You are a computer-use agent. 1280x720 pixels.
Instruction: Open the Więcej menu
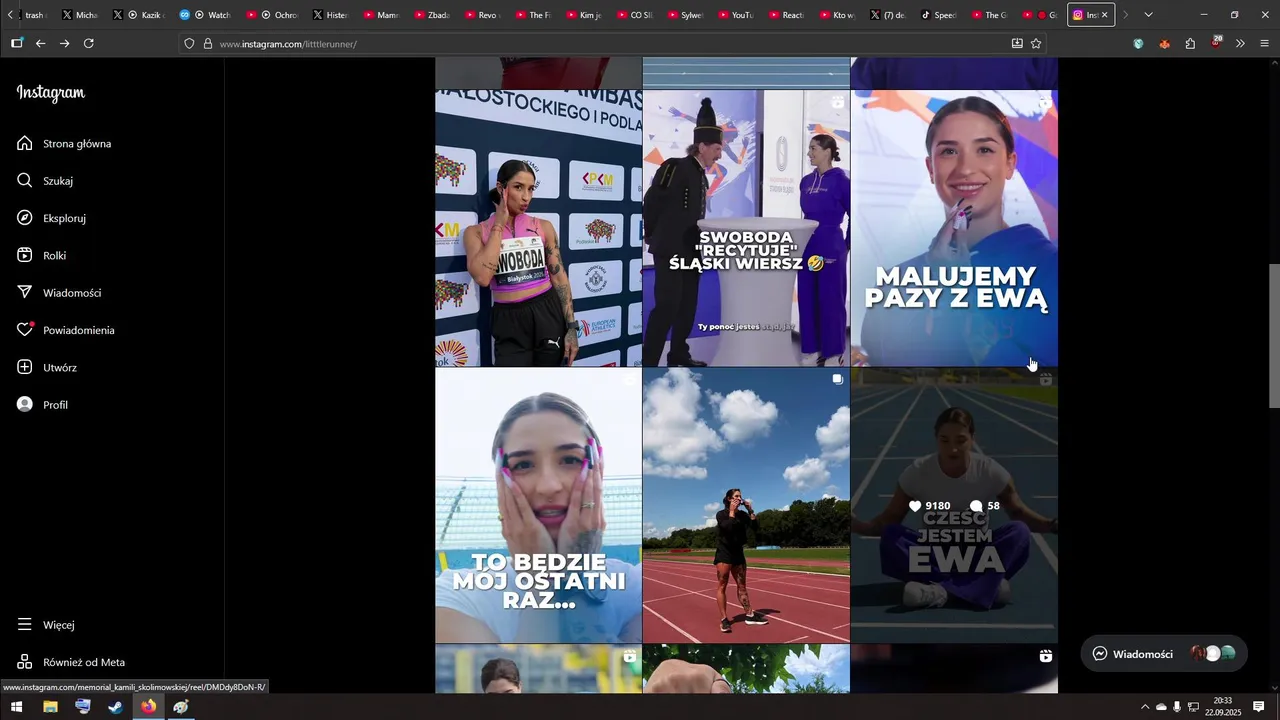pos(46,625)
